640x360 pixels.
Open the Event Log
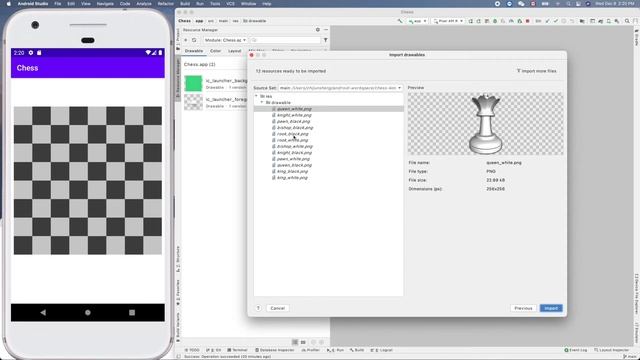coord(576,350)
